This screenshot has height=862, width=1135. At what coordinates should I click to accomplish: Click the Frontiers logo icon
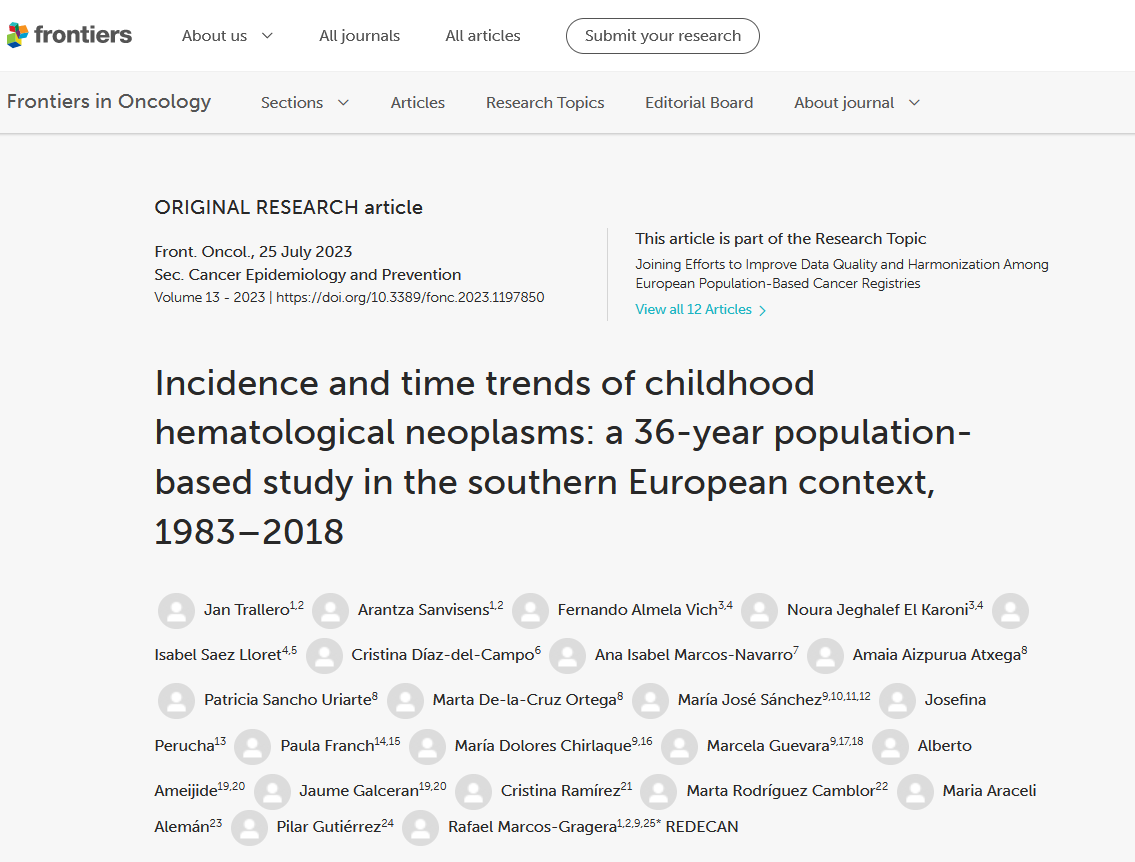[18, 35]
